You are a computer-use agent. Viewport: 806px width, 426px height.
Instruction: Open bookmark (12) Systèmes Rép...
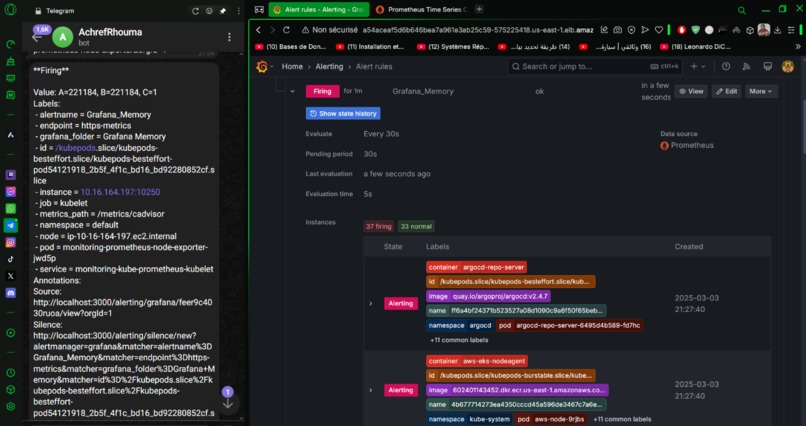[x=453, y=47]
